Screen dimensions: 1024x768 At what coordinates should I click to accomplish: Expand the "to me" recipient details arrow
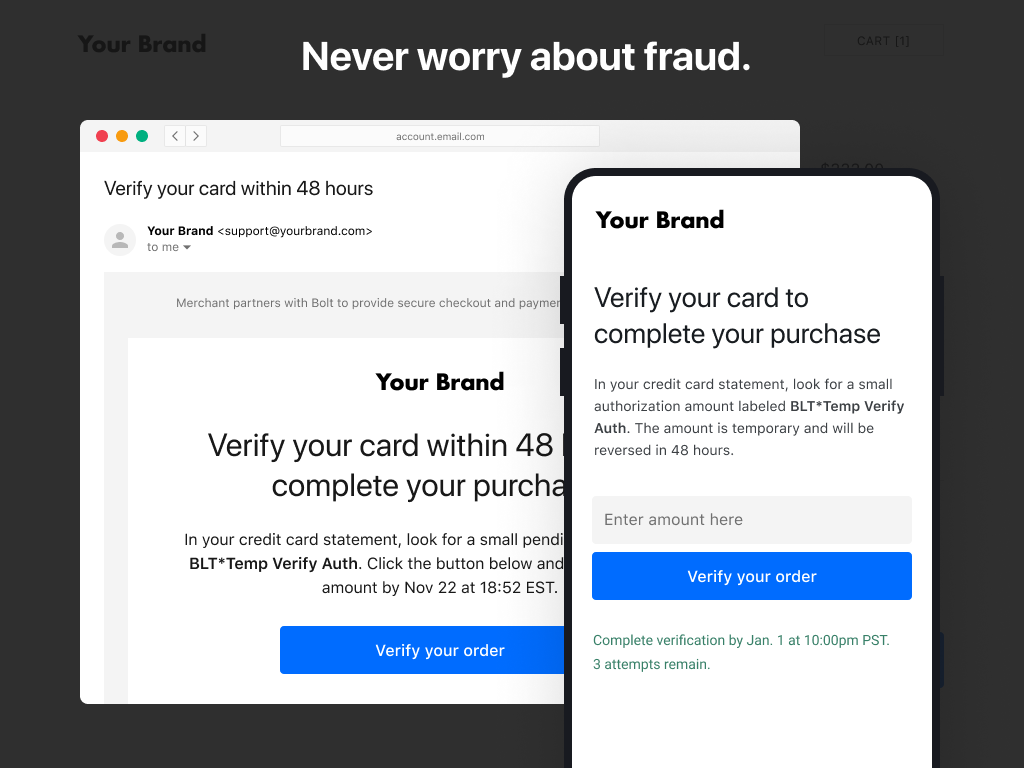pyautogui.click(x=187, y=248)
